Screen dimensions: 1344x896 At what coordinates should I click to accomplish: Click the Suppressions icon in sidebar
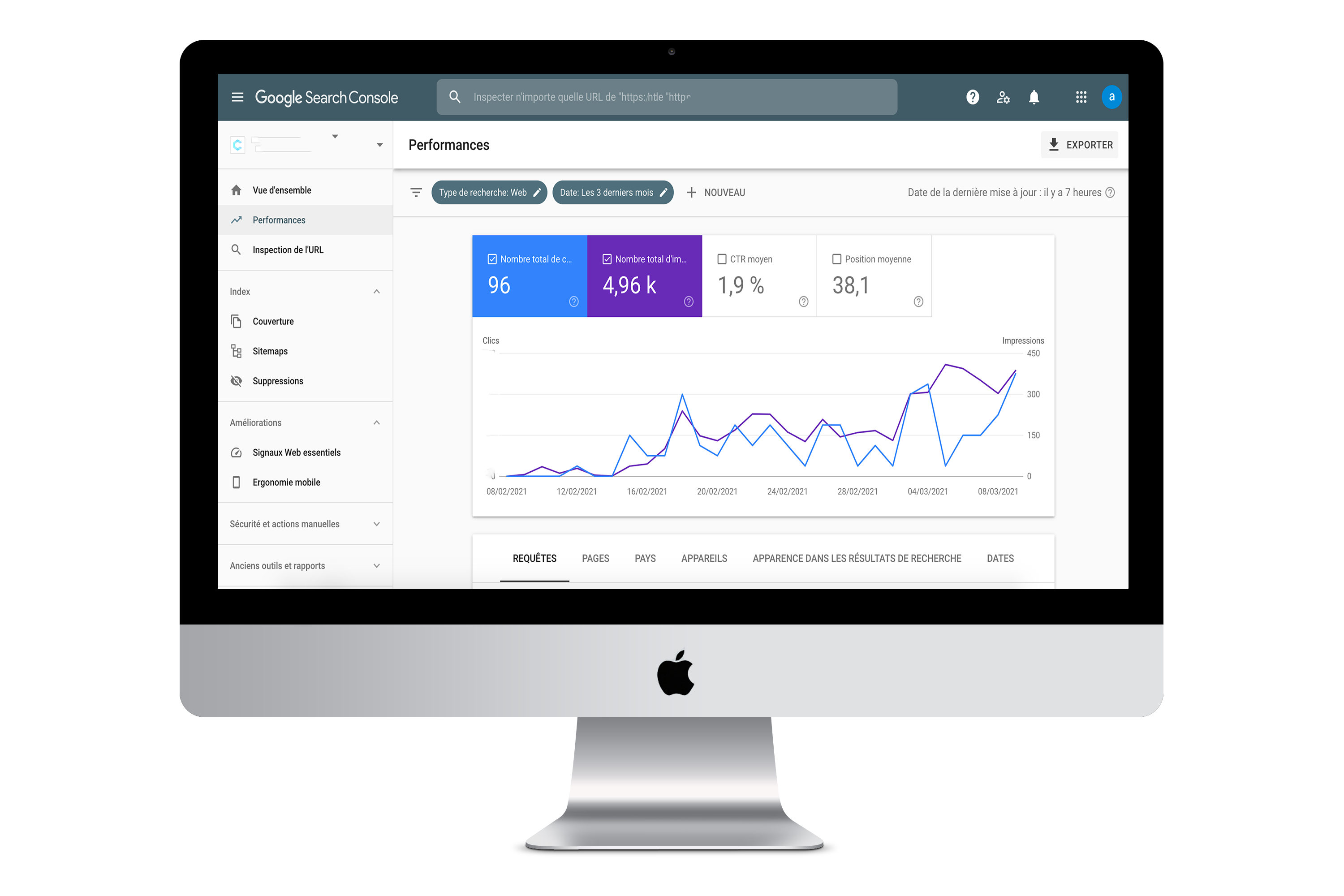237,381
